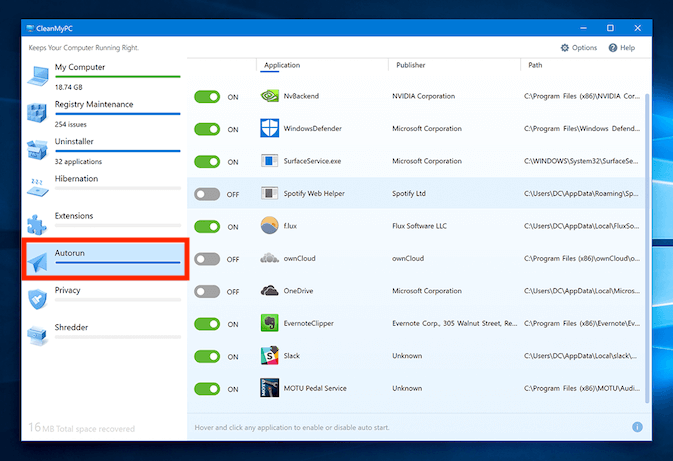
Task: Open Options settings
Action: [579, 48]
